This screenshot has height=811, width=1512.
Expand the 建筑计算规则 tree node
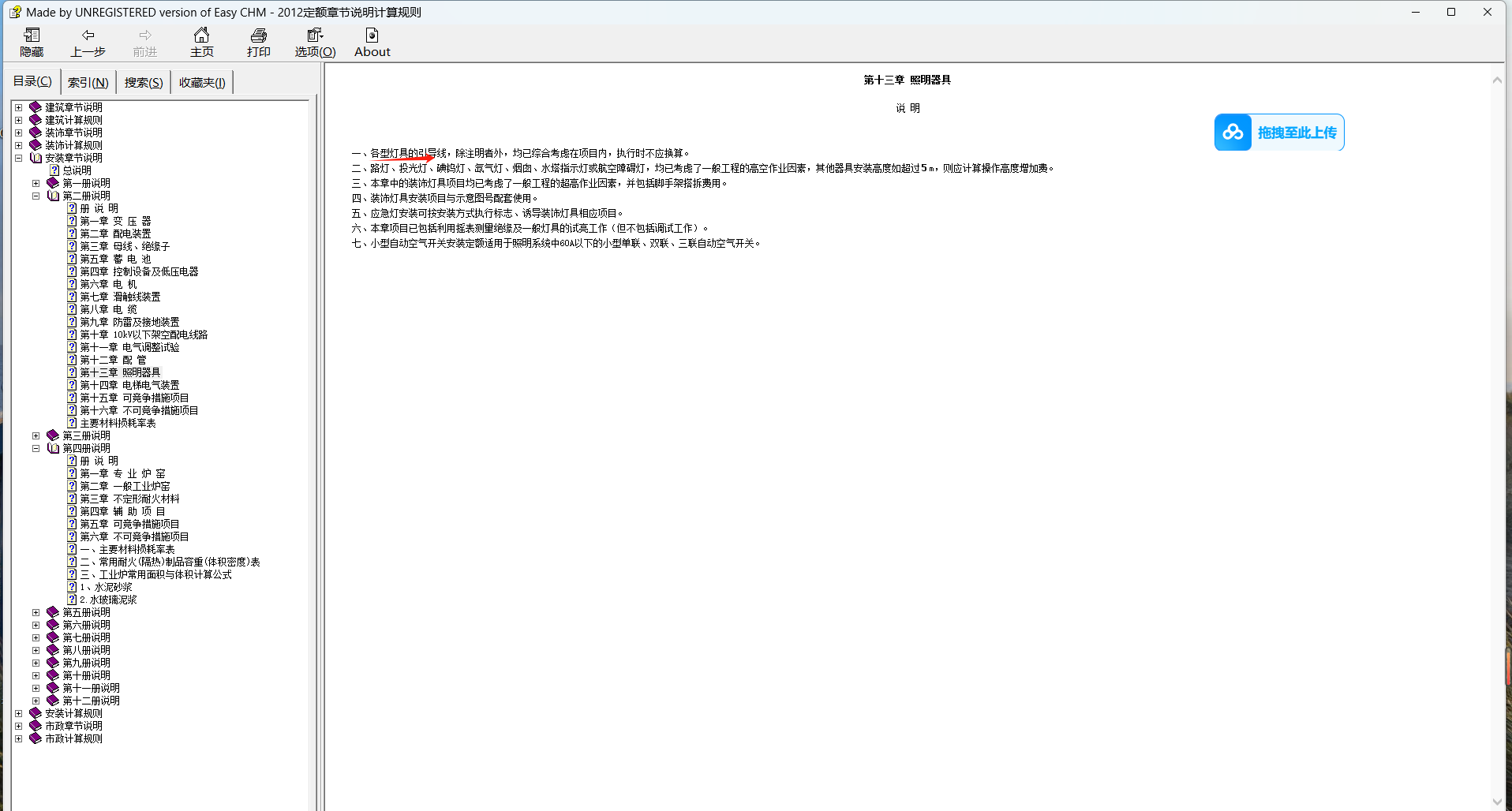click(18, 120)
